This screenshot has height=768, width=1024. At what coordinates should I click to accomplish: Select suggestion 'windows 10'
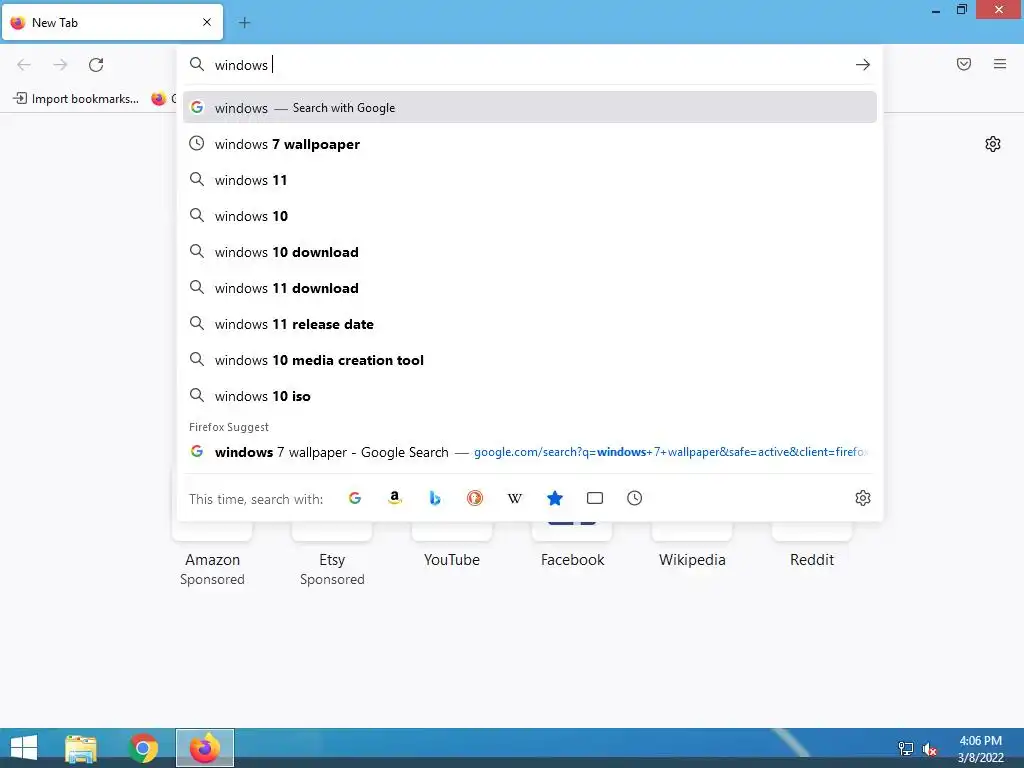(530, 216)
